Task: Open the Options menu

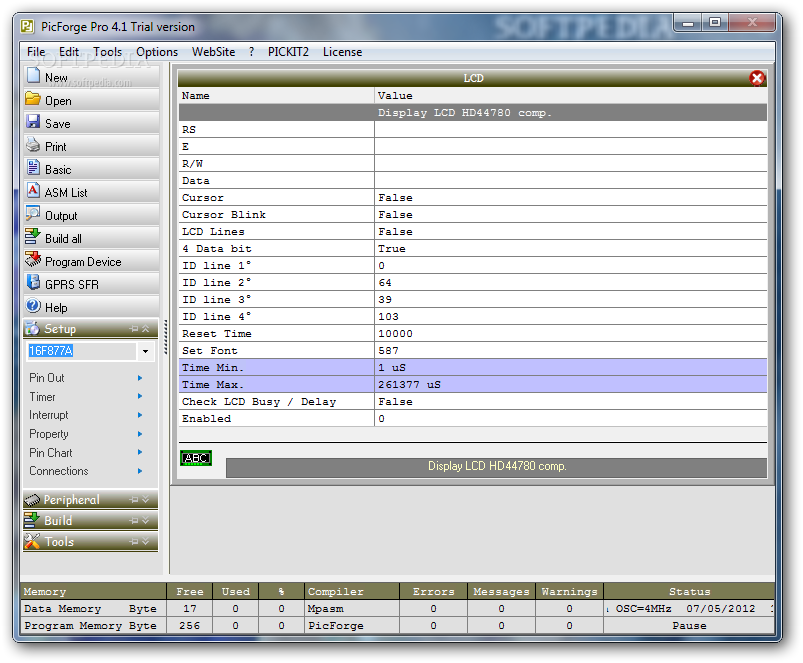Action: [x=157, y=52]
